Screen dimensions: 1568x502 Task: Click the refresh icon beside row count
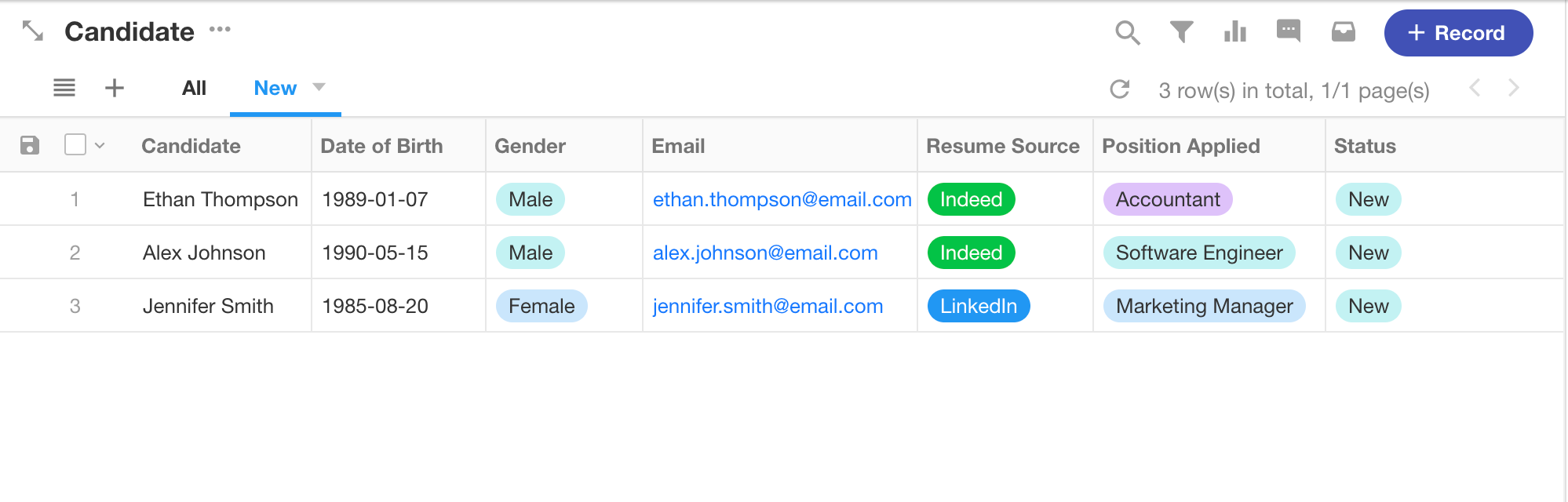(1120, 89)
